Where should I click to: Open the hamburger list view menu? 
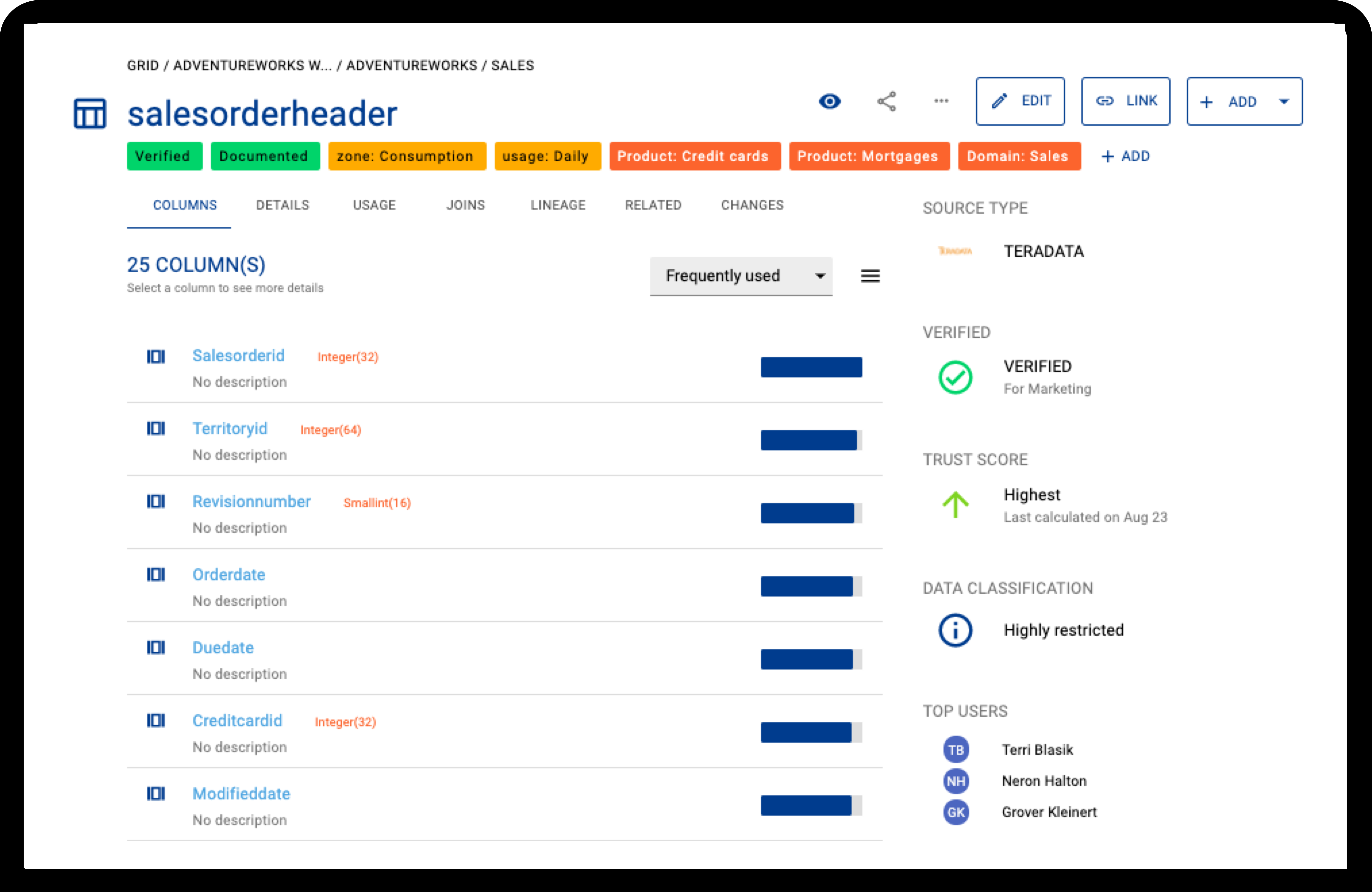[x=870, y=276]
